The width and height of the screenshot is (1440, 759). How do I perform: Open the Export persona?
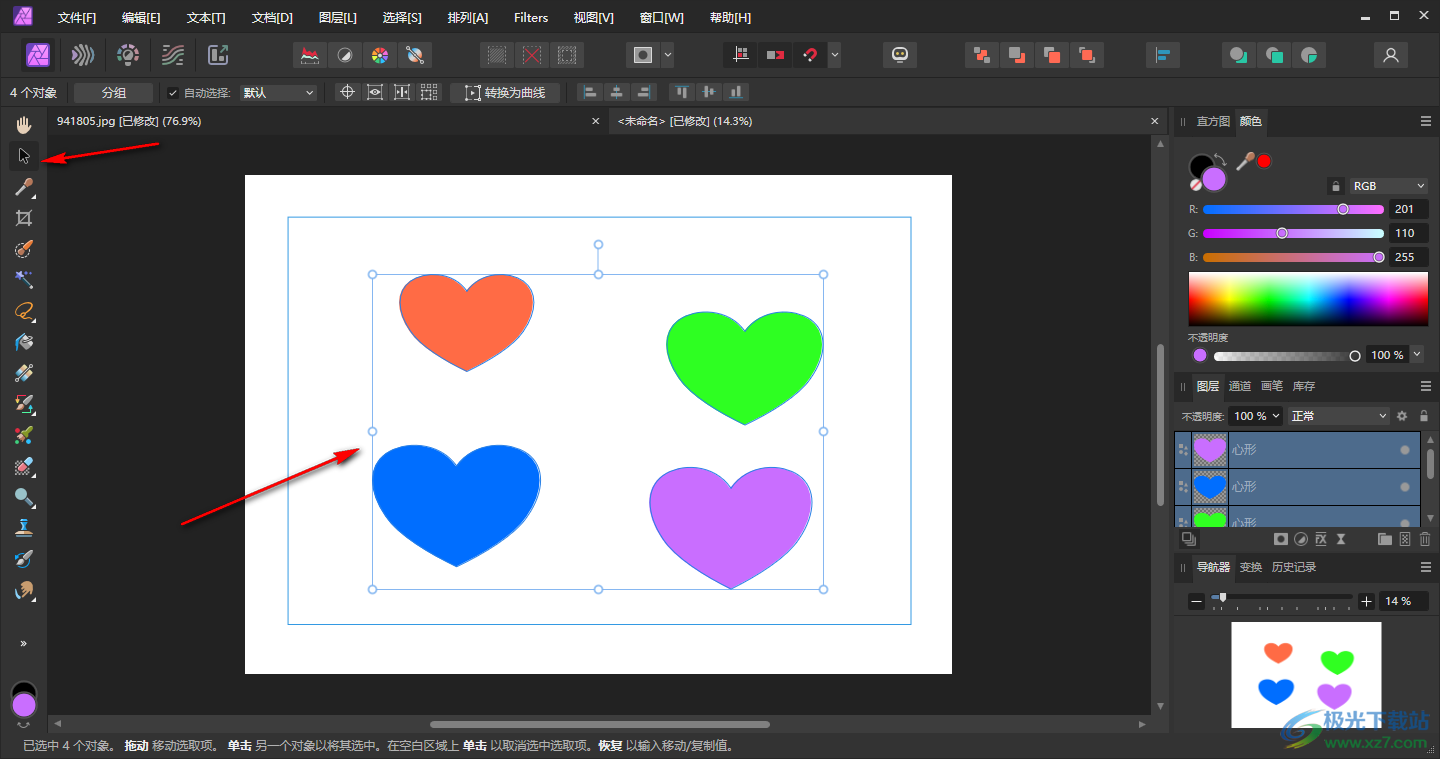(218, 55)
